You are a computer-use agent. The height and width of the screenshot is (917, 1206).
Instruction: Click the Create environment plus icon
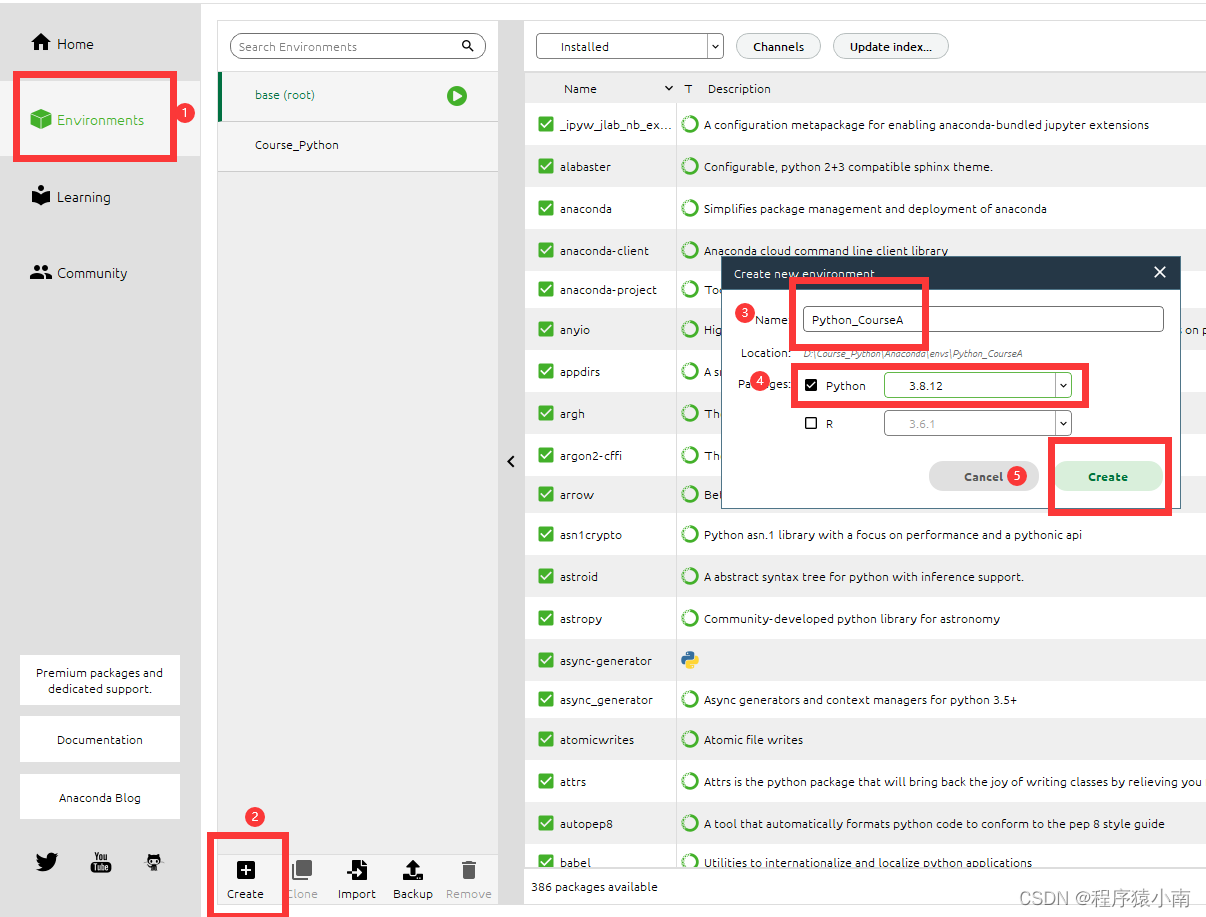[246, 870]
